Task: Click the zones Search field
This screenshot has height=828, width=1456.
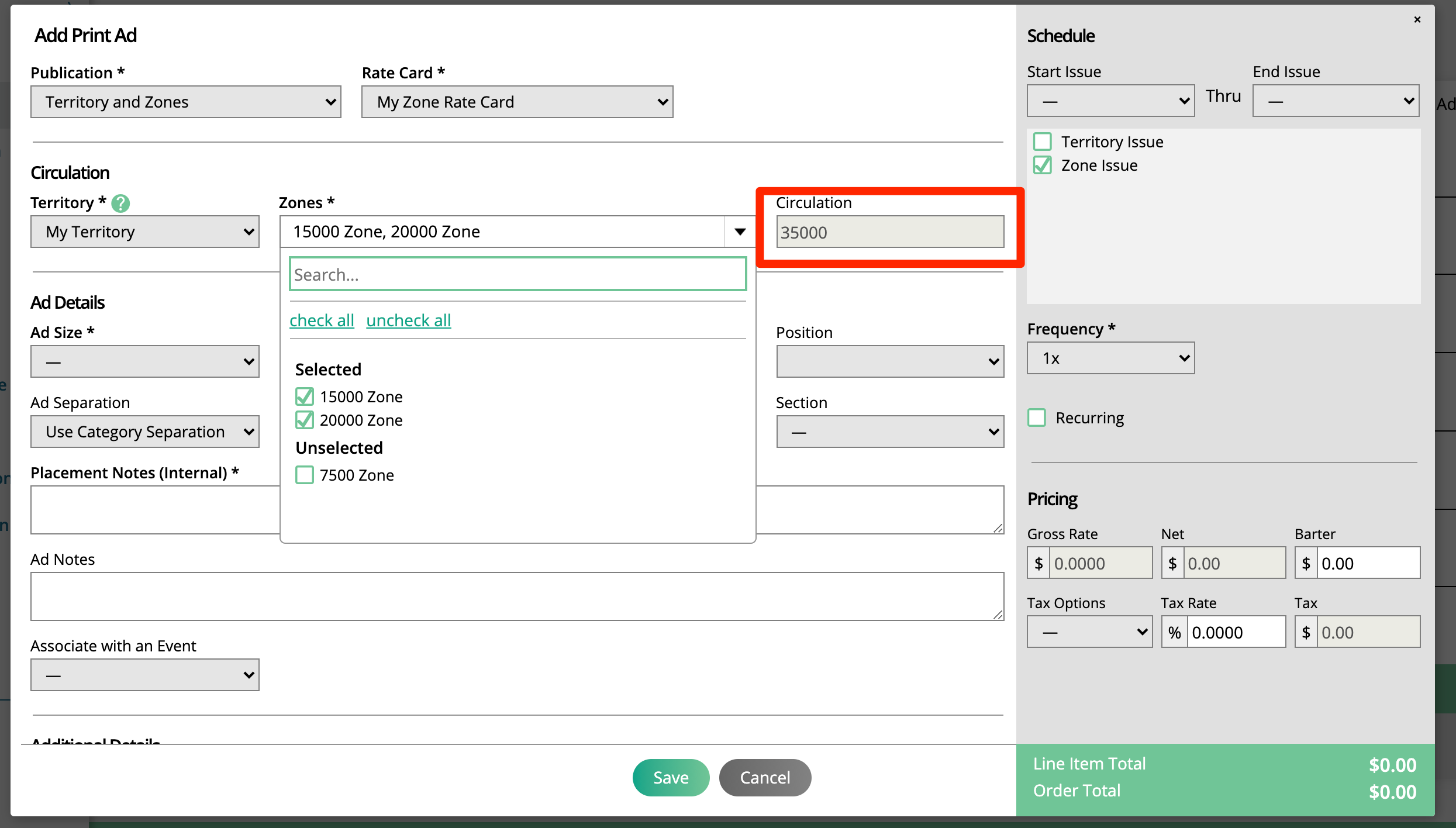Action: [517, 274]
